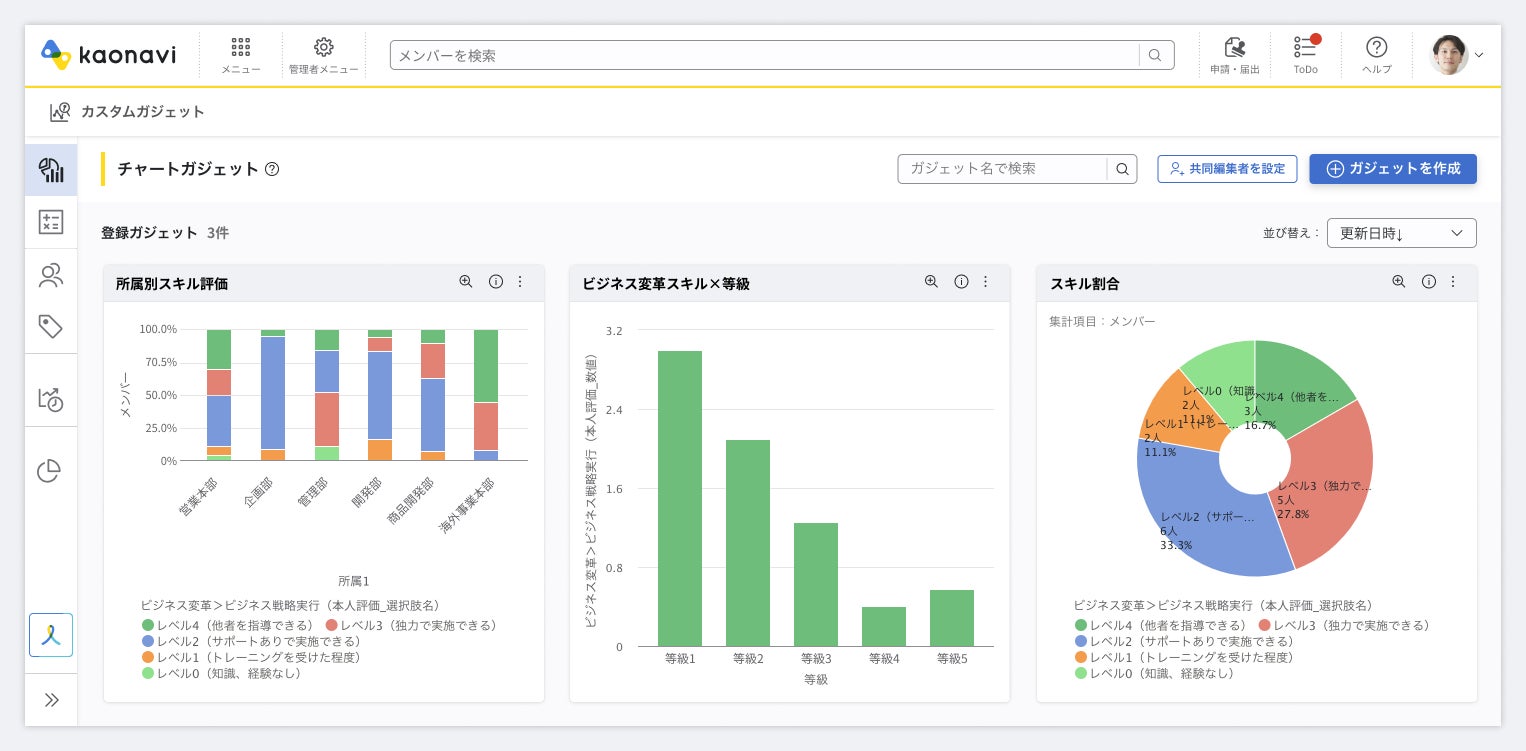Click the ribbon icon in the sidebar
The height and width of the screenshot is (751, 1526).
click(x=51, y=635)
